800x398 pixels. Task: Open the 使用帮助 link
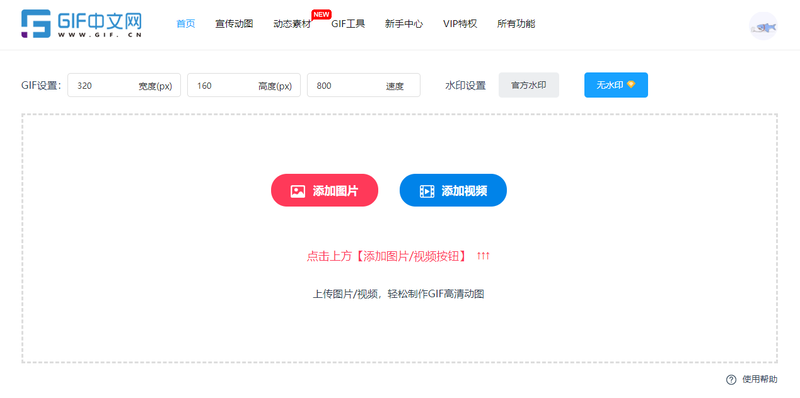click(x=760, y=380)
